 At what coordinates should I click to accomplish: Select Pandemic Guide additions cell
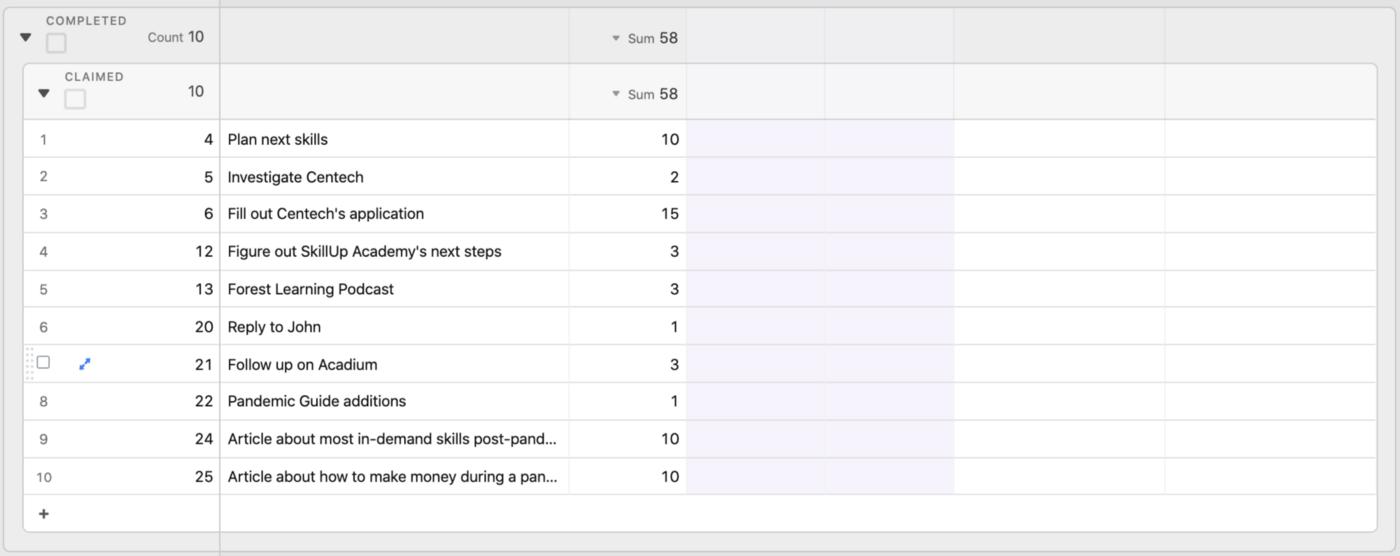[x=394, y=401]
